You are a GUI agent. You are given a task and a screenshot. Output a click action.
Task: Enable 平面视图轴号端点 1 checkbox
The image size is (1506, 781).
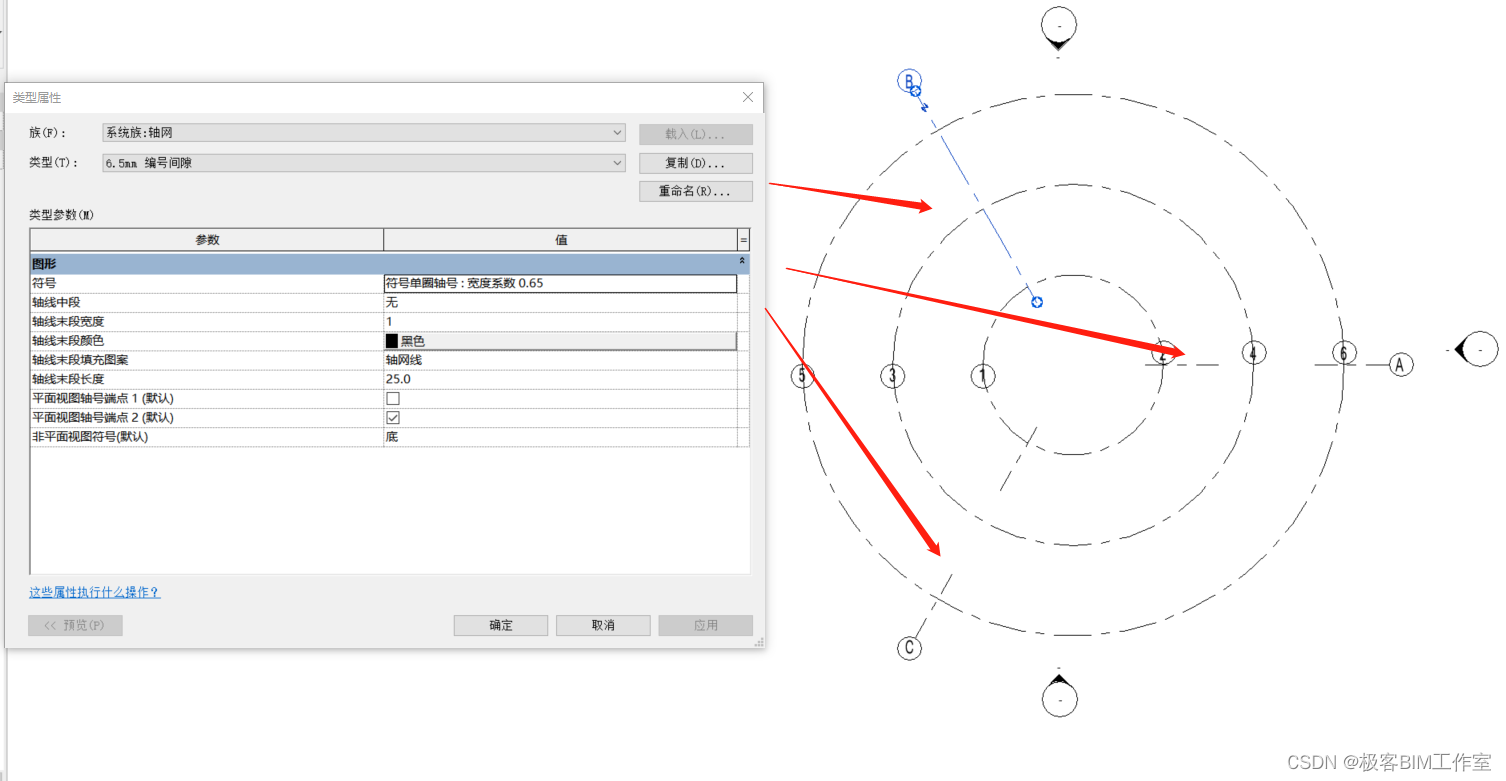(393, 398)
